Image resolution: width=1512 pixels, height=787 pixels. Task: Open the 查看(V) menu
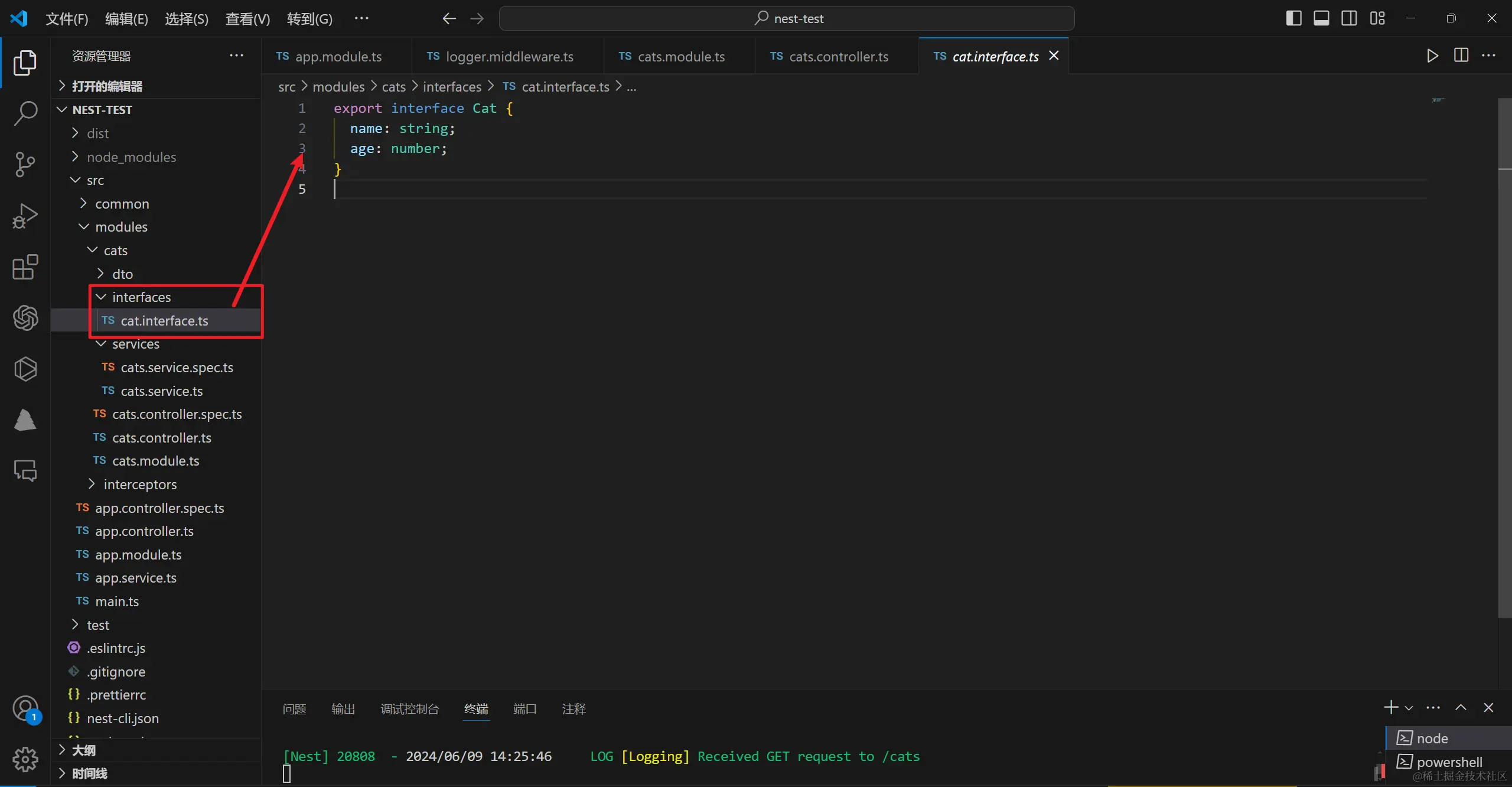tap(247, 19)
